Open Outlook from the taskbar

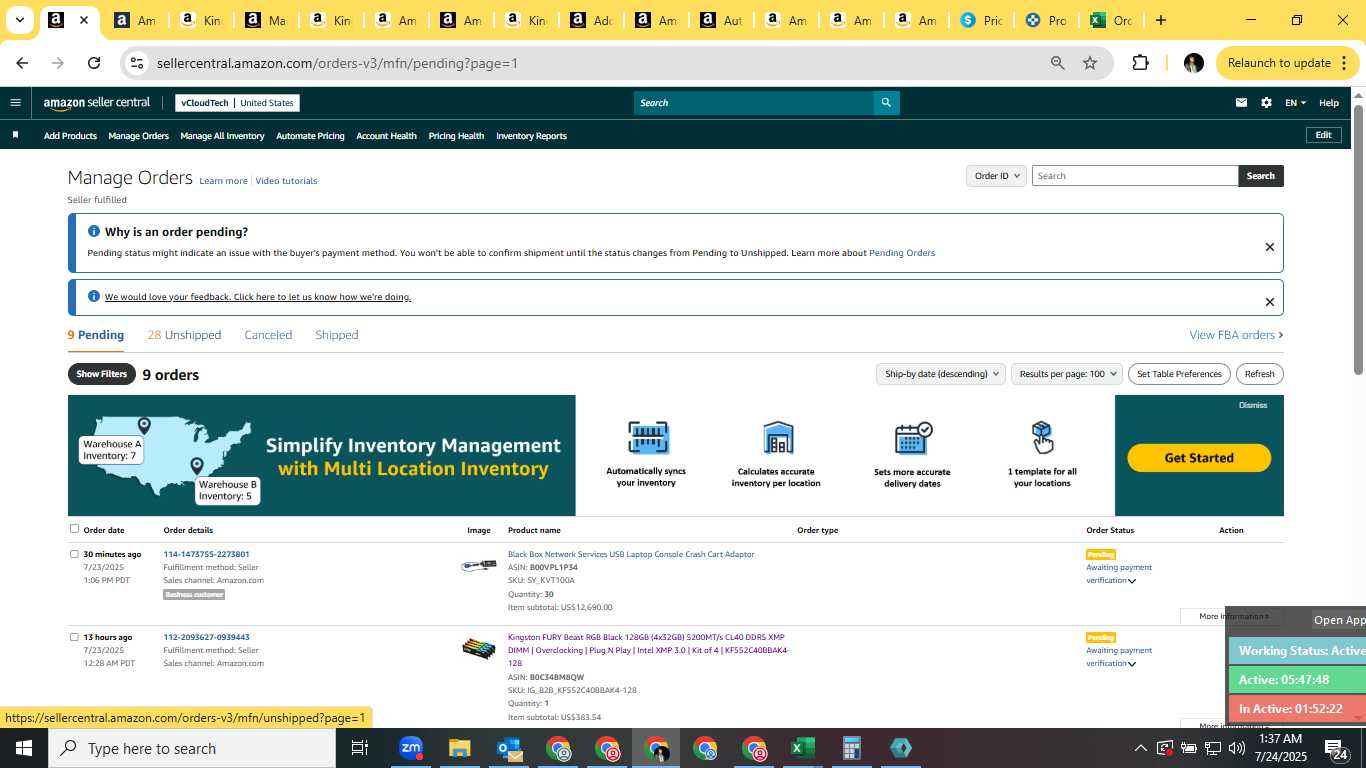pos(509,748)
